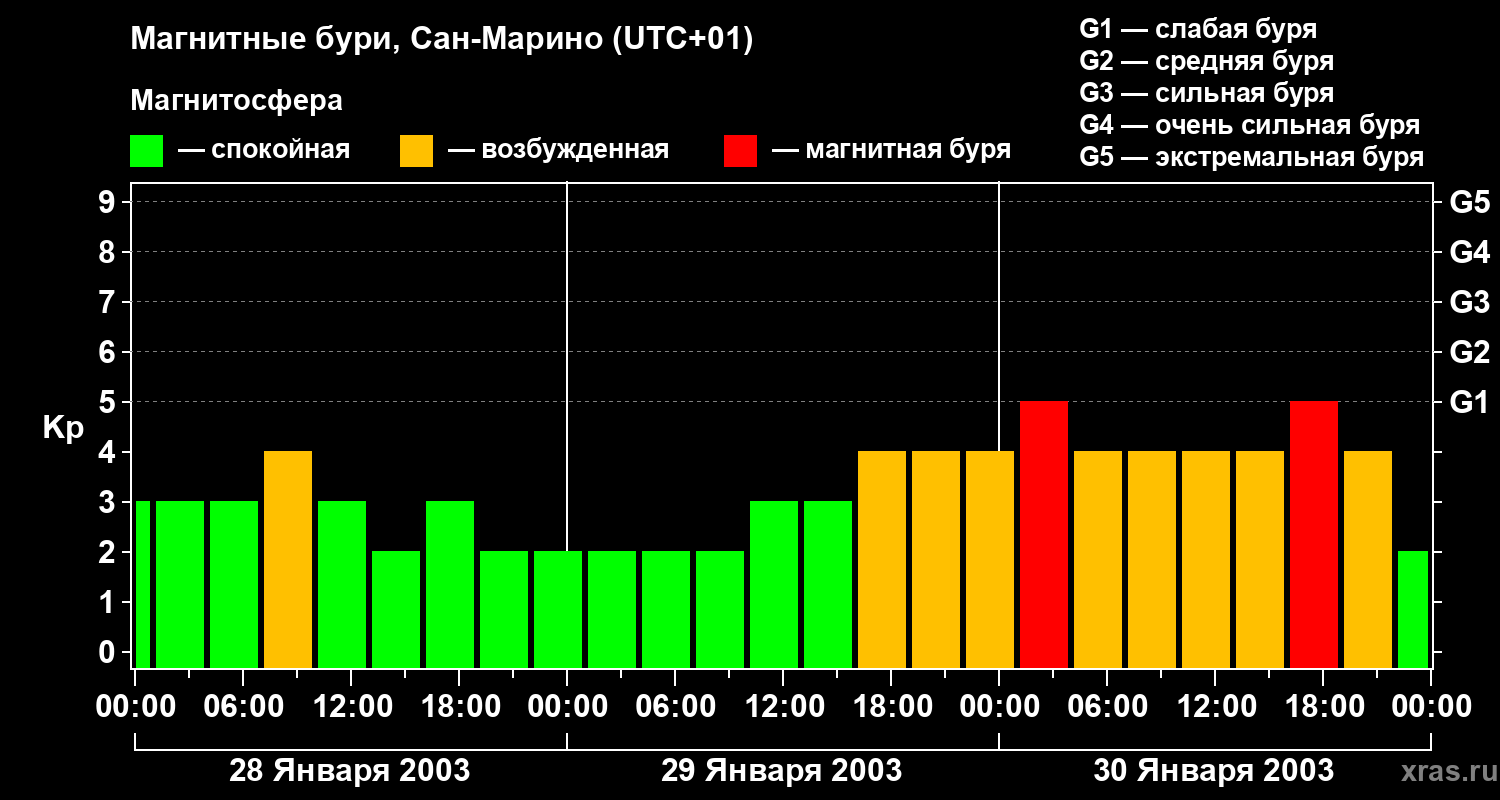The height and width of the screenshot is (800, 1500).
Task: Click the orange возбужденная legend swatch
Action: [416, 151]
